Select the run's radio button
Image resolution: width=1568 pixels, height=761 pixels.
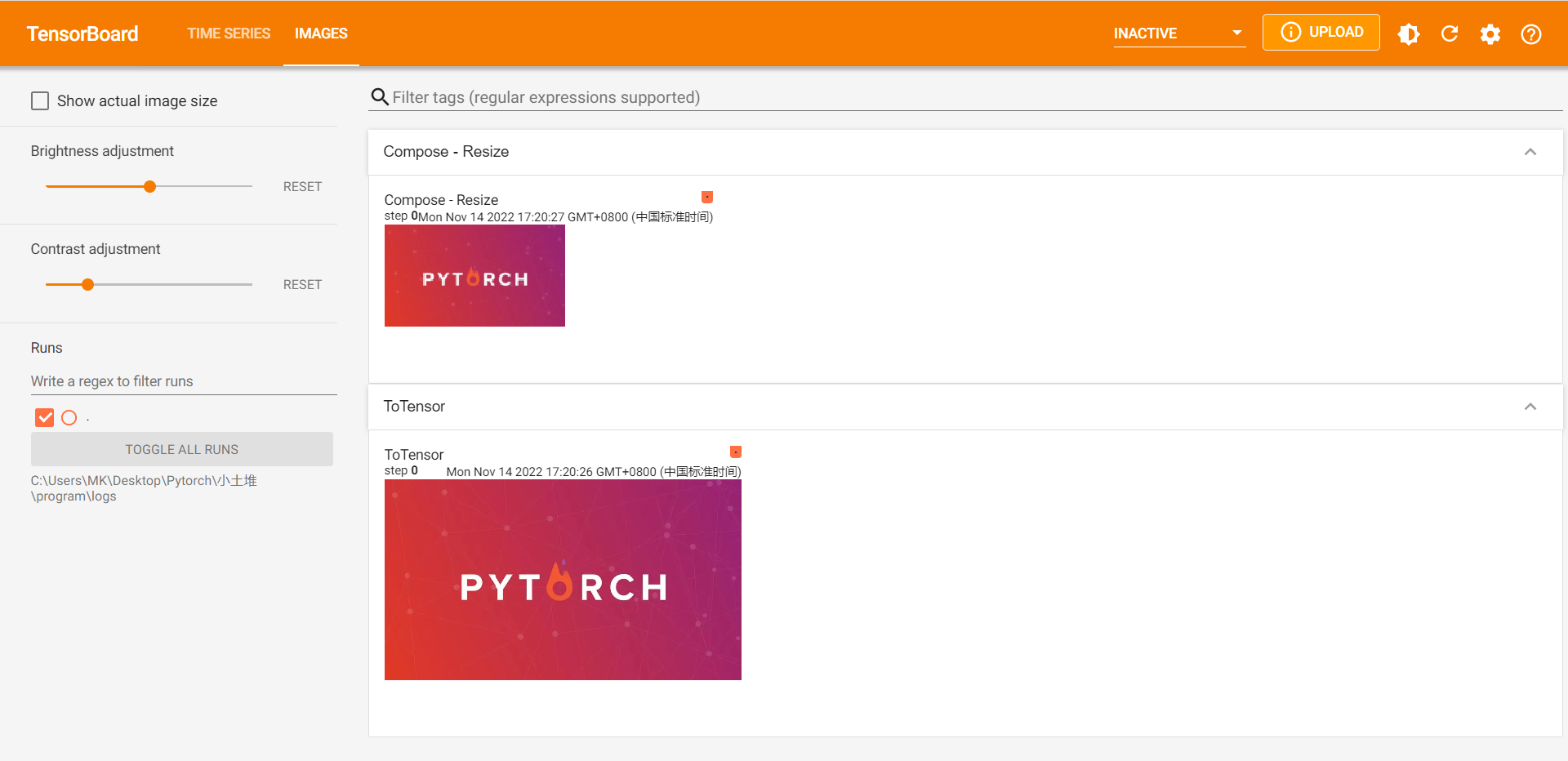tap(69, 417)
